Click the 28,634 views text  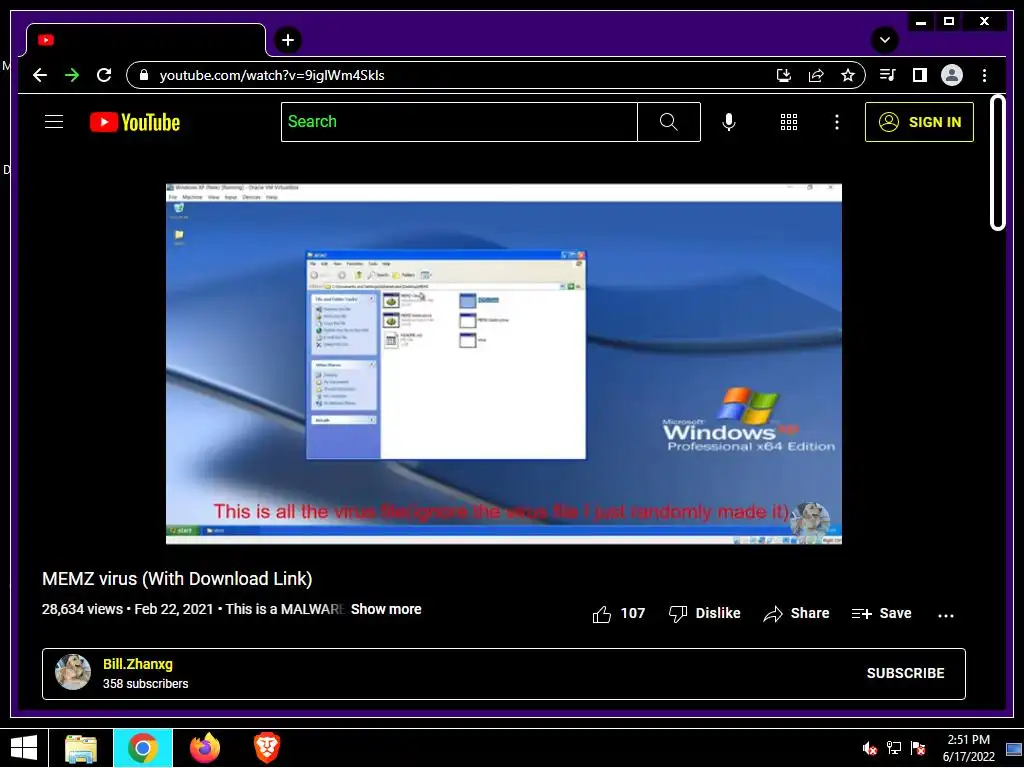82,609
